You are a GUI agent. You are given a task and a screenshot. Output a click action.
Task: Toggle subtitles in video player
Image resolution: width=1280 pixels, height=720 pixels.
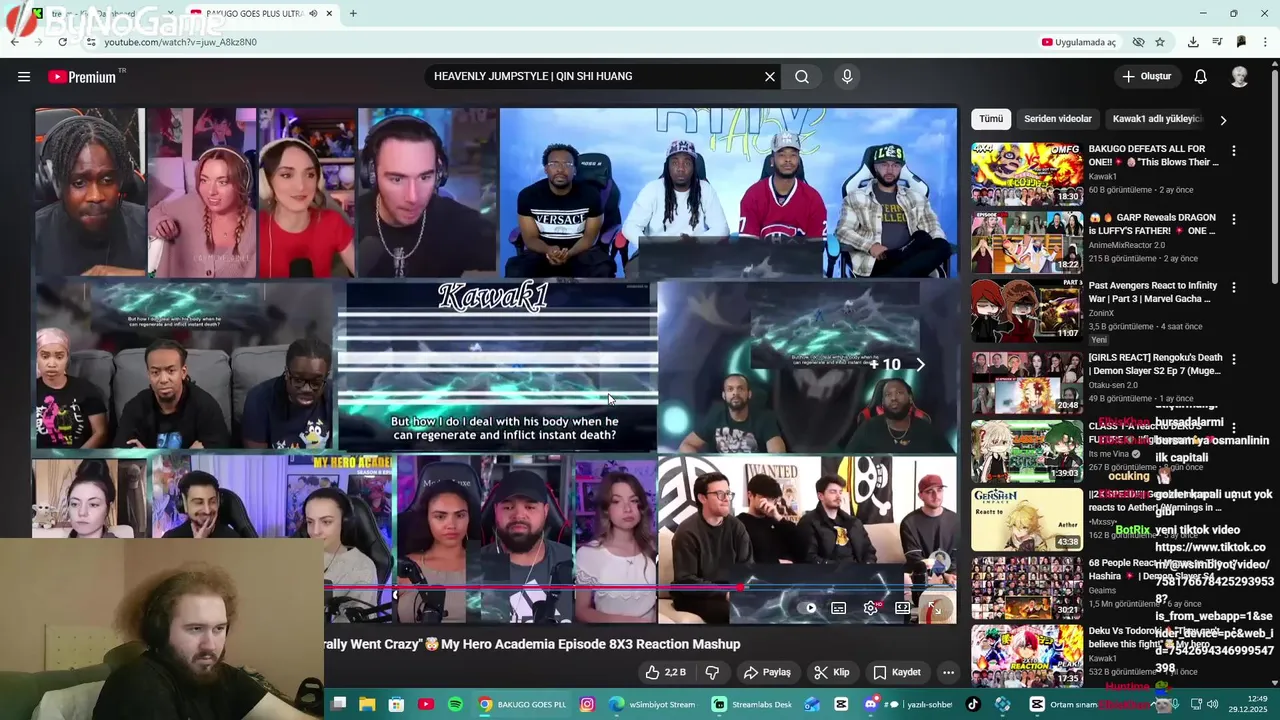[x=839, y=607]
